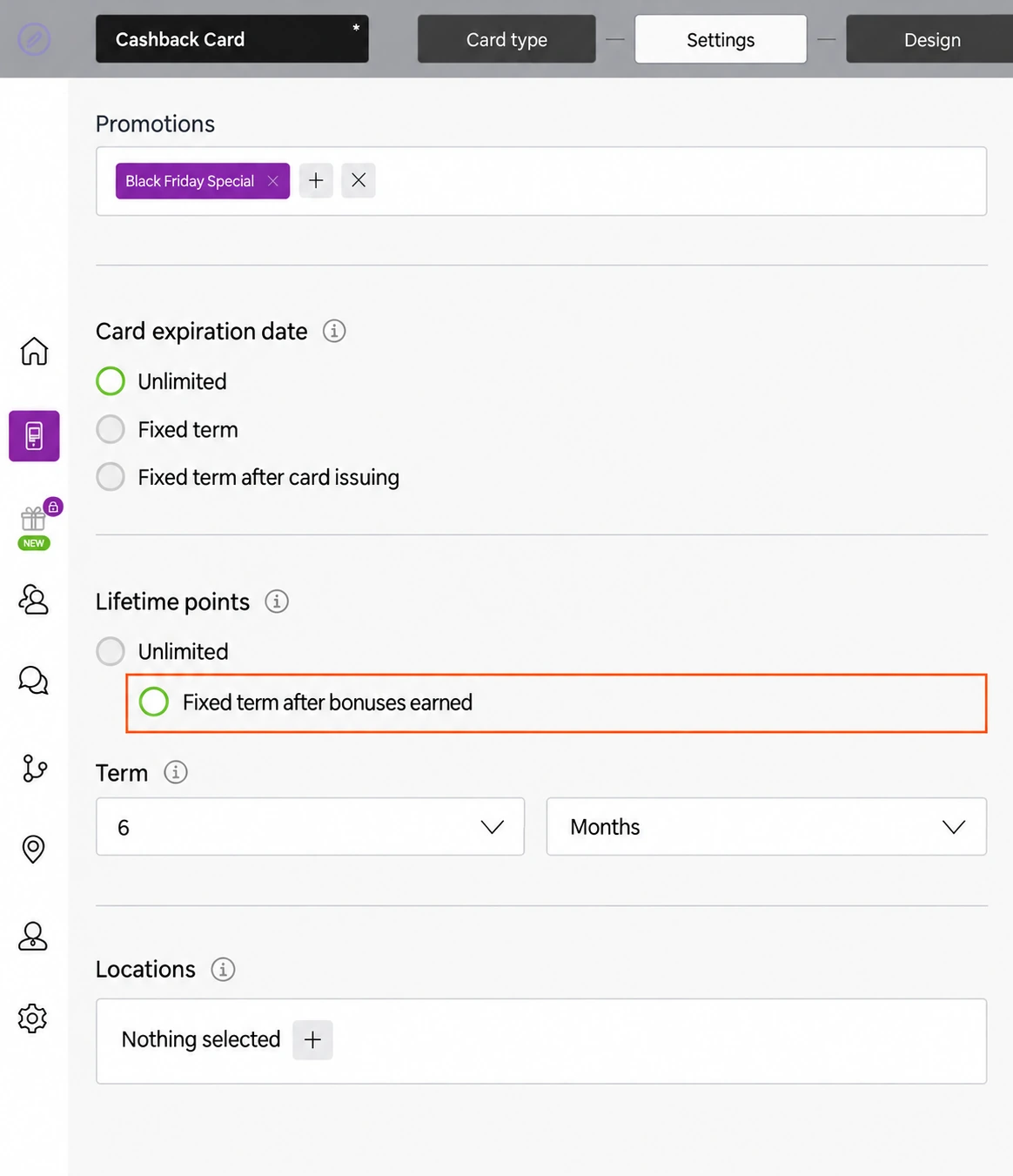This screenshot has width=1013, height=1176.
Task: Select Fixed term after bonuses earned radio
Action: coord(154,702)
